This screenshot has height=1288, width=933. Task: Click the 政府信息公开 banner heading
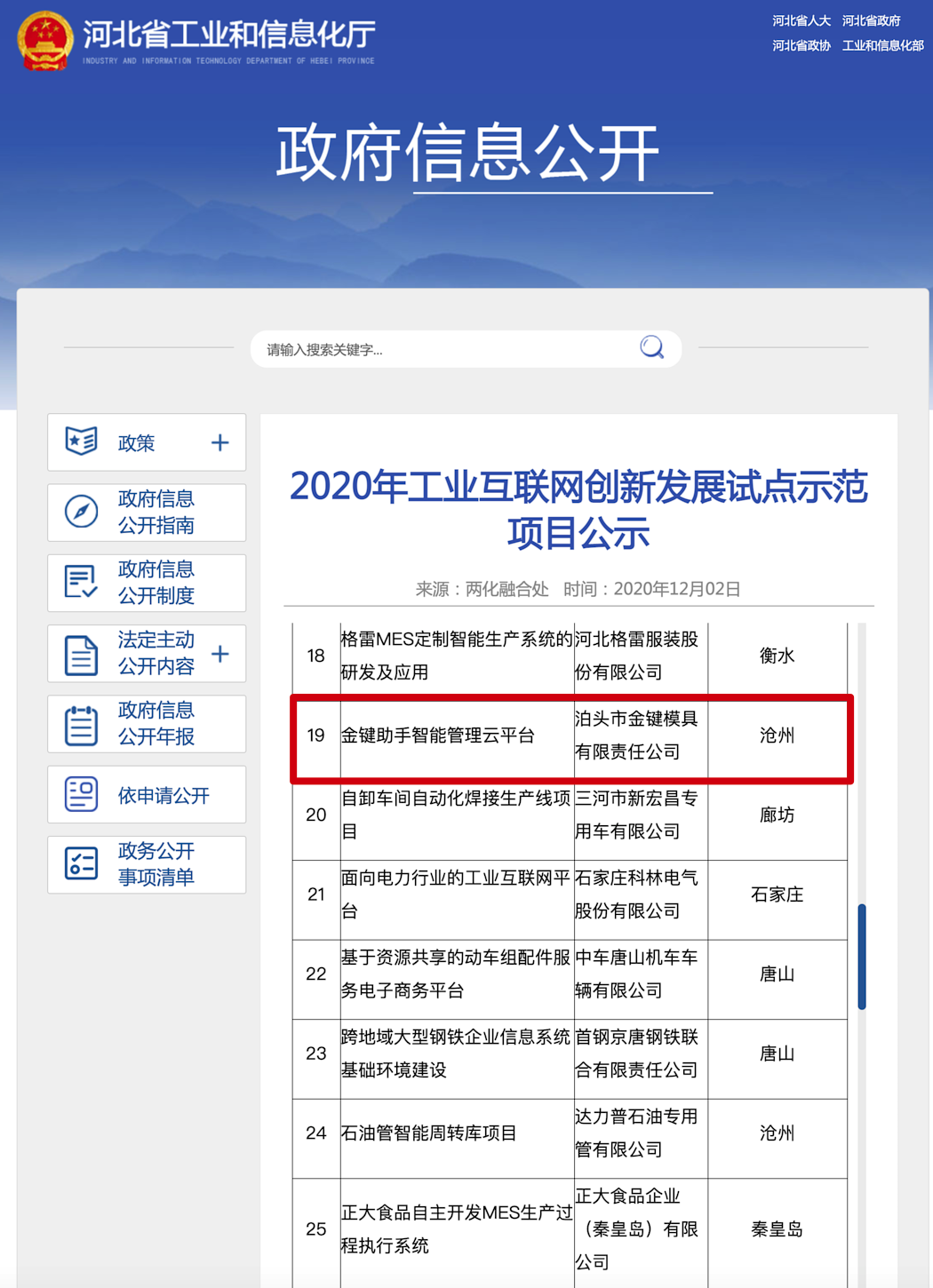467,153
